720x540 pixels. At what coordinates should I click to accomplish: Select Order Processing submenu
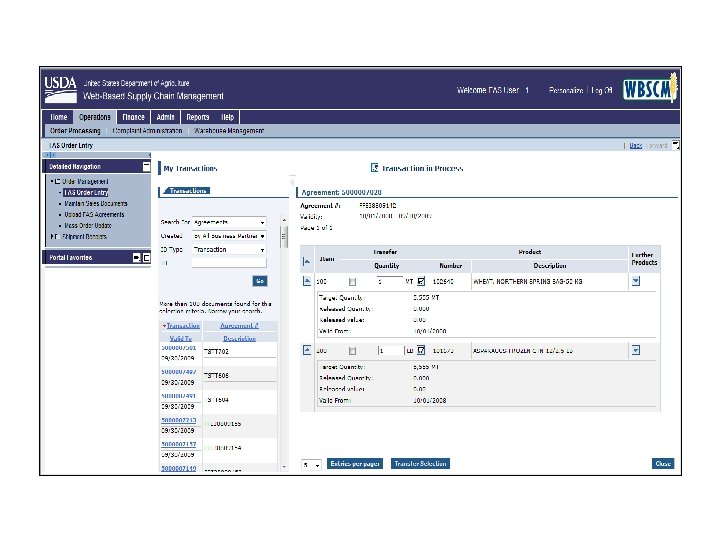75,131
